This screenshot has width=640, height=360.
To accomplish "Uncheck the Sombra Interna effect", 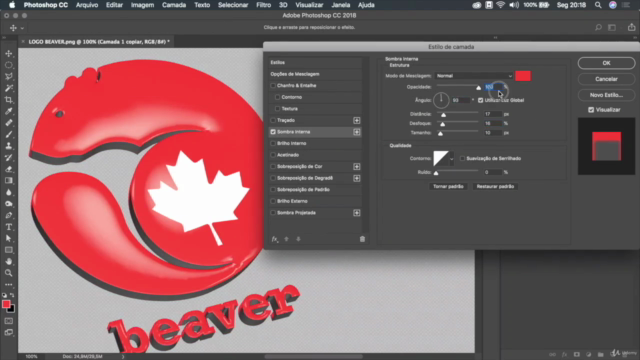I will (x=273, y=132).
